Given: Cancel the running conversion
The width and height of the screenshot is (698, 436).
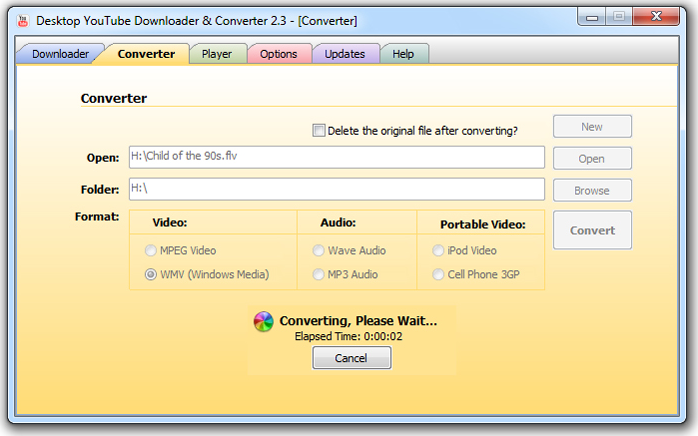Looking at the screenshot, I should click(351, 358).
